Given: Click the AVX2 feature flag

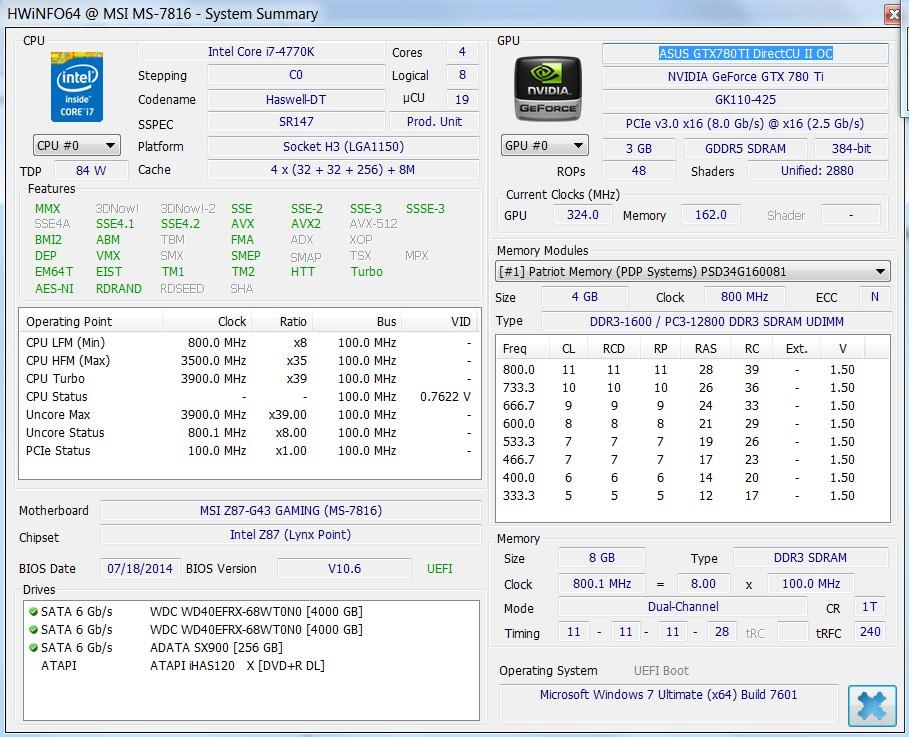Looking at the screenshot, I should (x=306, y=224).
